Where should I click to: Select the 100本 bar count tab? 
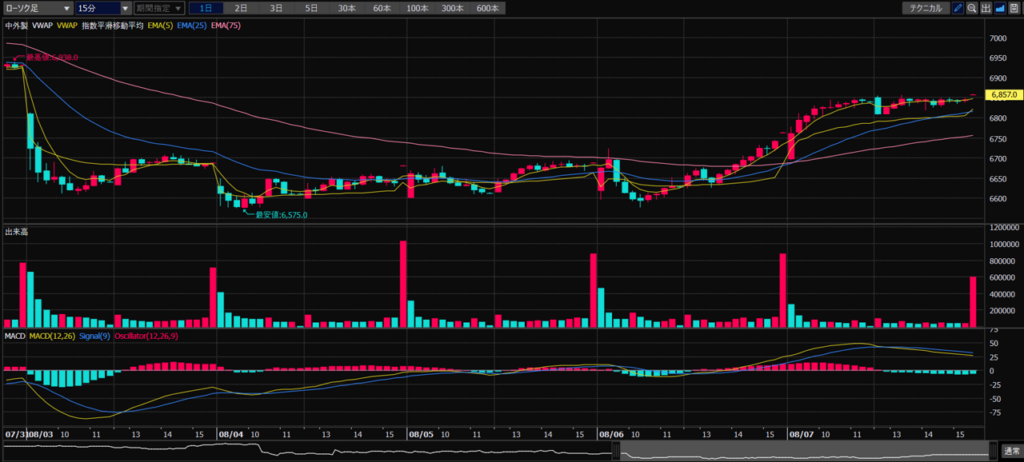417,8
